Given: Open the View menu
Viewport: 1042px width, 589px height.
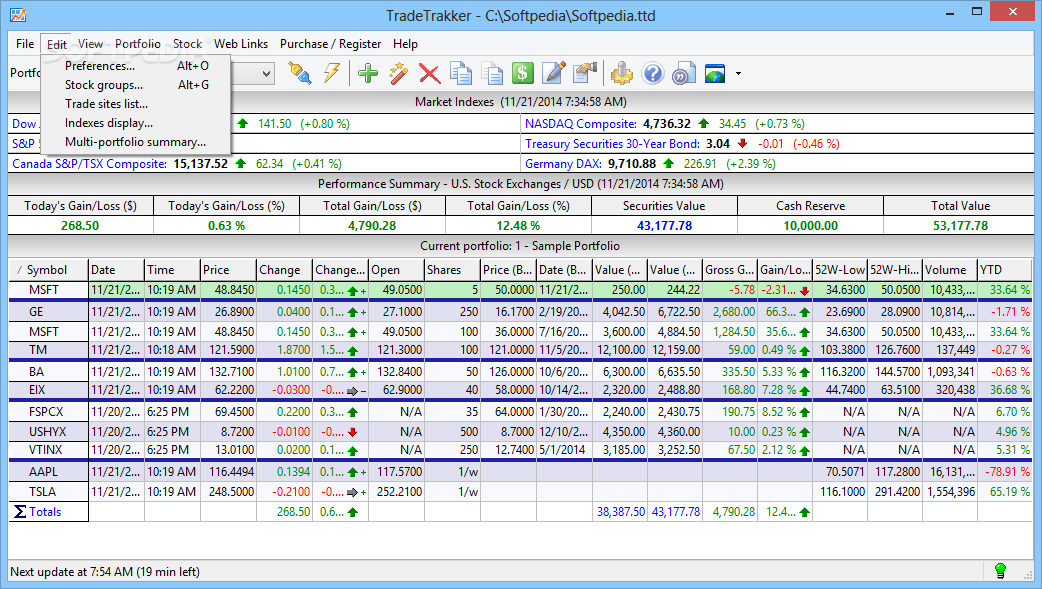Looking at the screenshot, I should [90, 44].
